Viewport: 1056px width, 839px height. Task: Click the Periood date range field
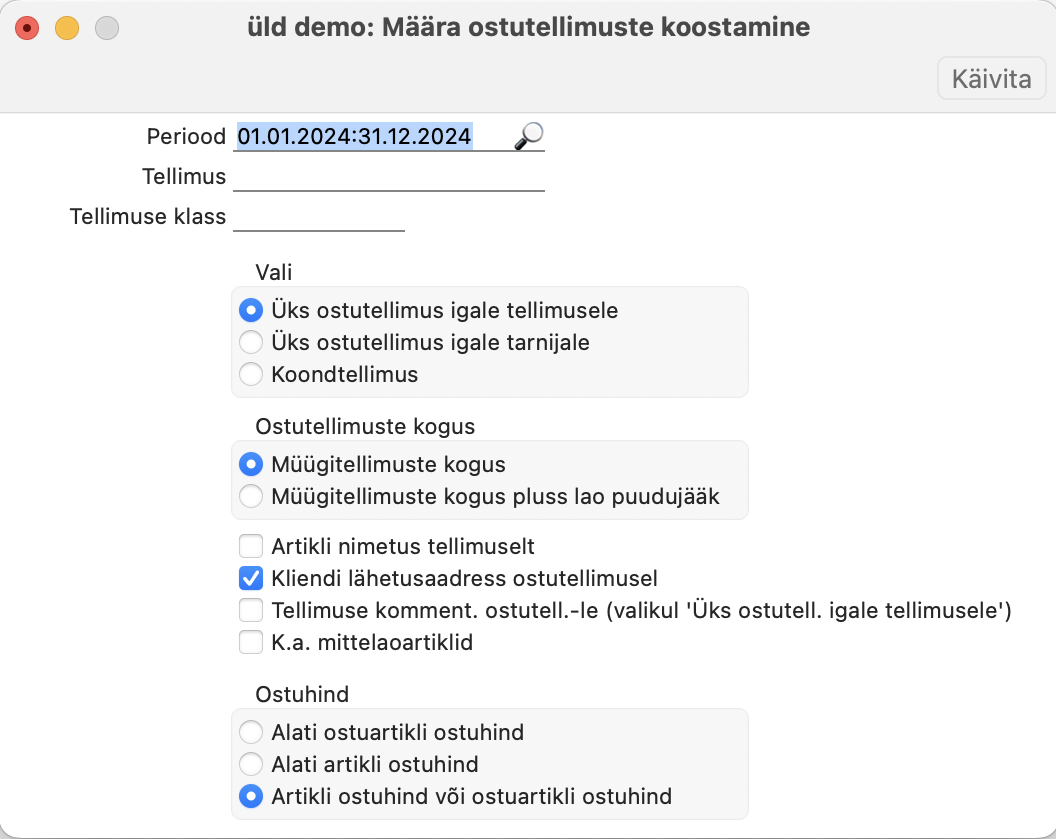[370, 136]
